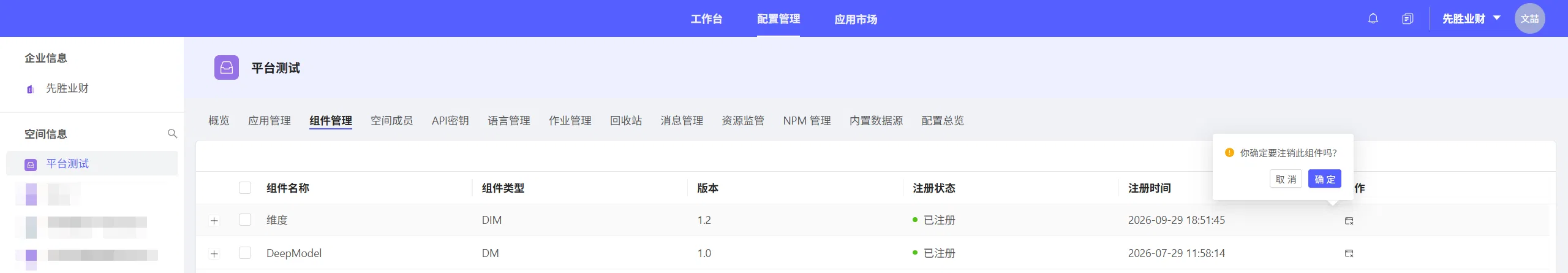1568x273 pixels.
Task: Expand the 维度 row
Action: point(214,221)
